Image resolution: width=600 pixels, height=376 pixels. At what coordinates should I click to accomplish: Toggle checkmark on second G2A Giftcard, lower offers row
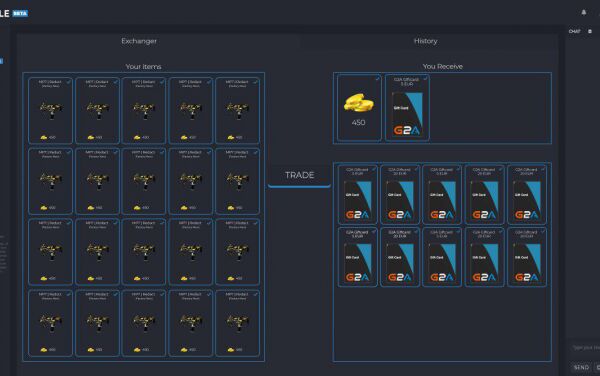click(x=416, y=231)
